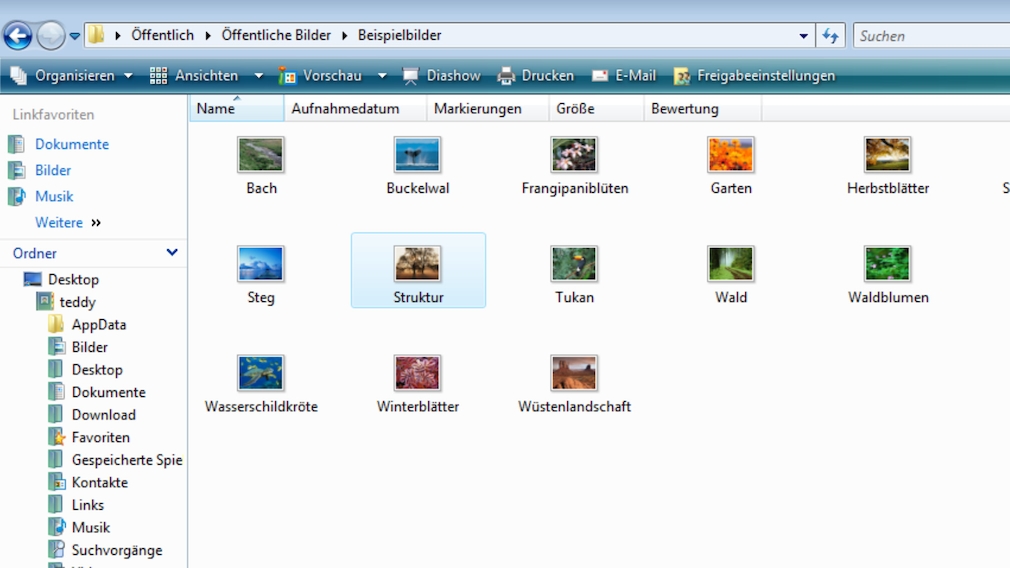
Task: Sort by Bewertung column header
Action: coord(685,109)
